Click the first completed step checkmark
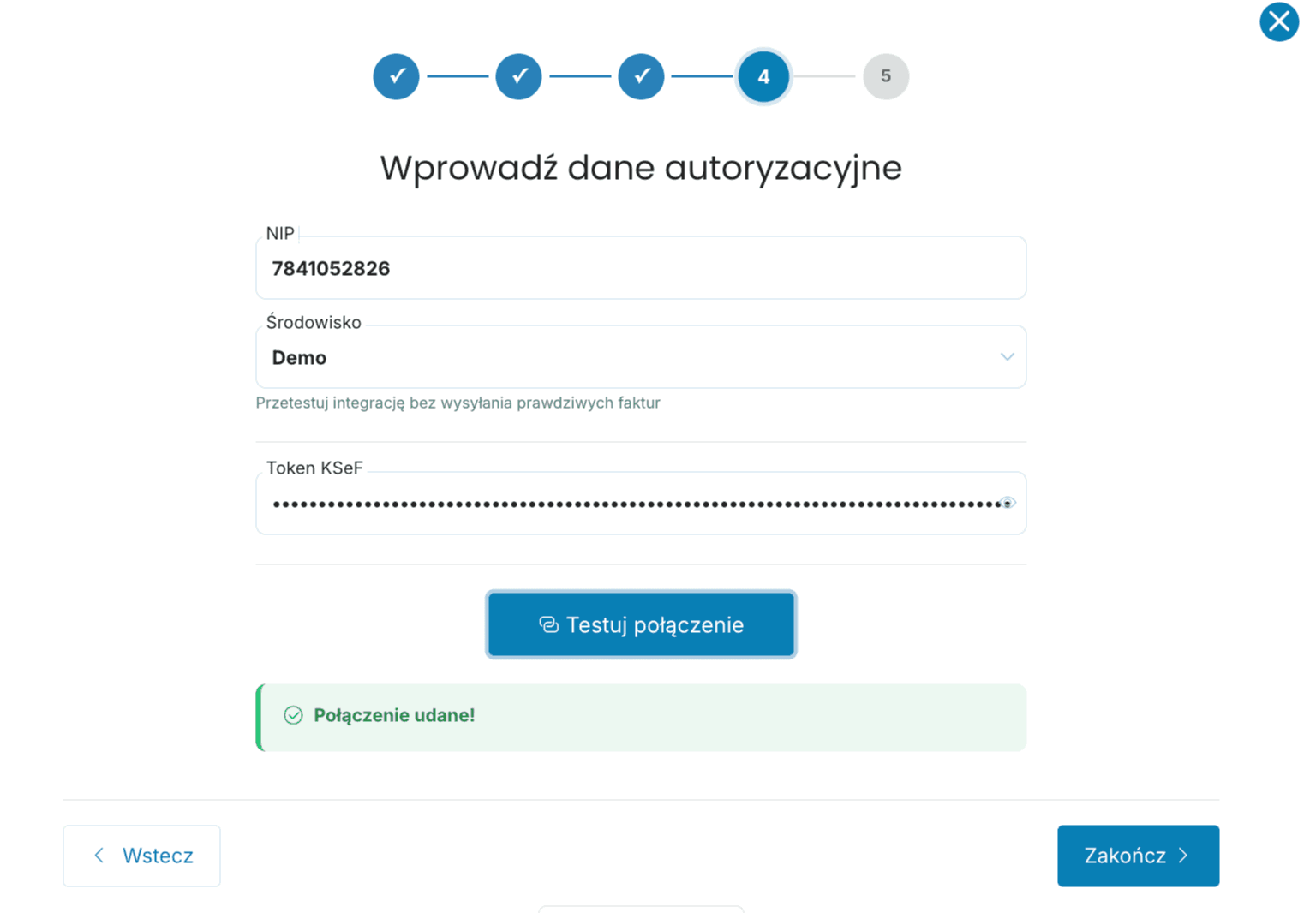This screenshot has width=1316, height=913. 396,76
